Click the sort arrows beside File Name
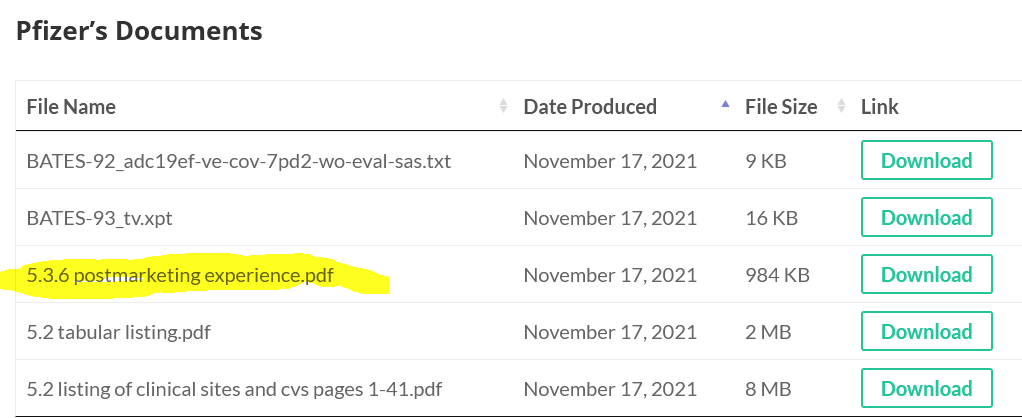The image size is (1022, 418). point(503,106)
